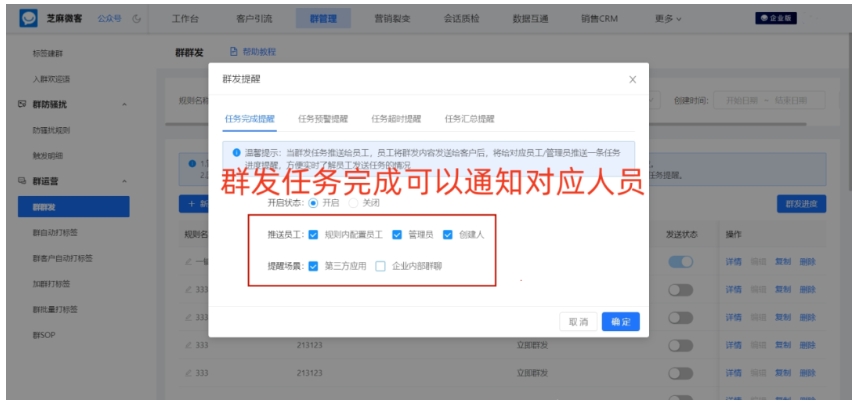The image size is (862, 406).
Task: Open 群自动打标签 in the sidebar
Action: tap(55, 232)
